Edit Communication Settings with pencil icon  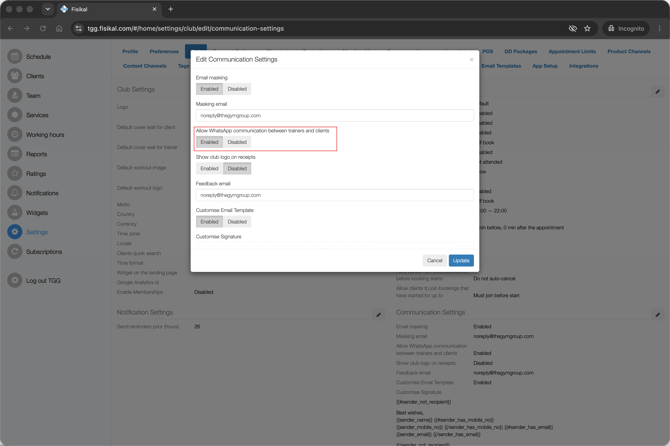pyautogui.click(x=658, y=315)
